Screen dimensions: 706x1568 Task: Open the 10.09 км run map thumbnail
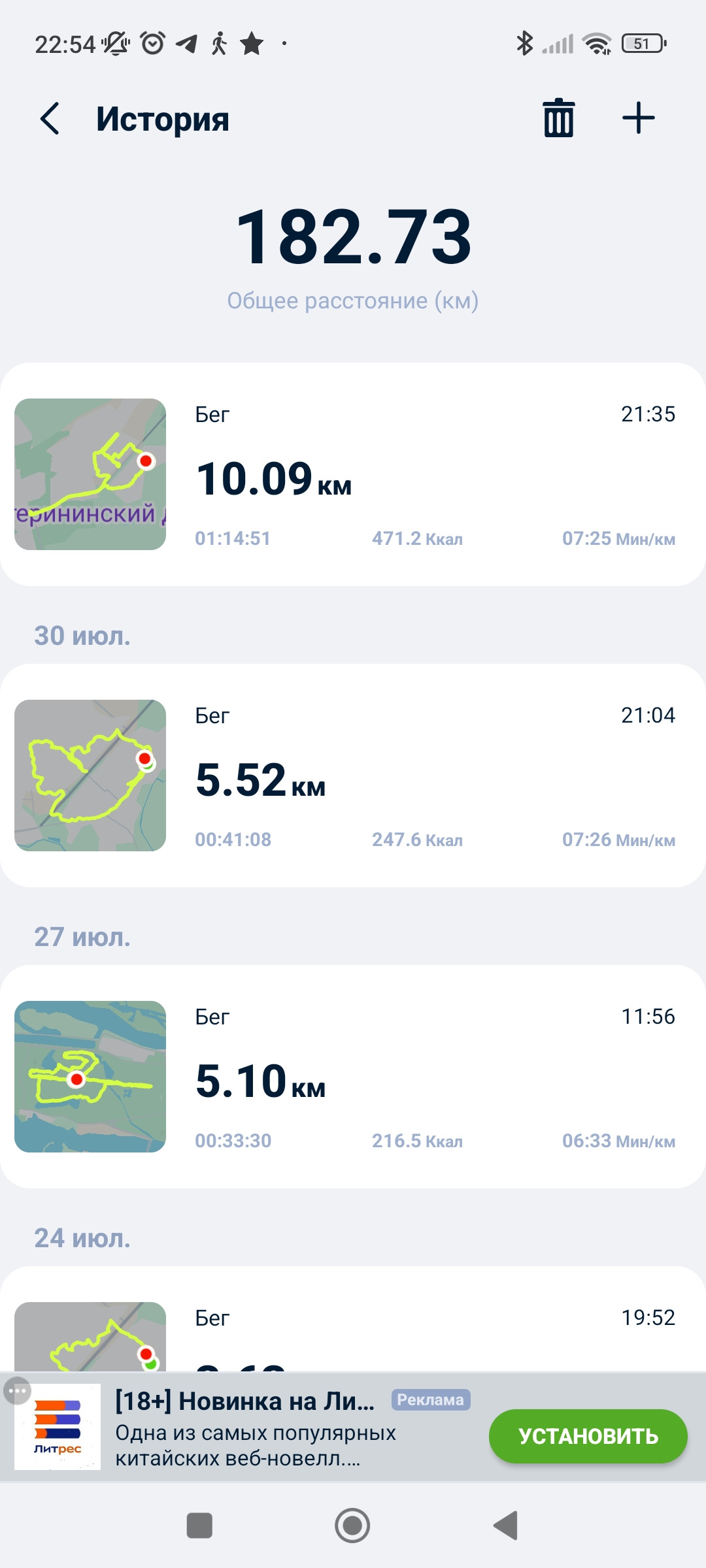pos(90,474)
